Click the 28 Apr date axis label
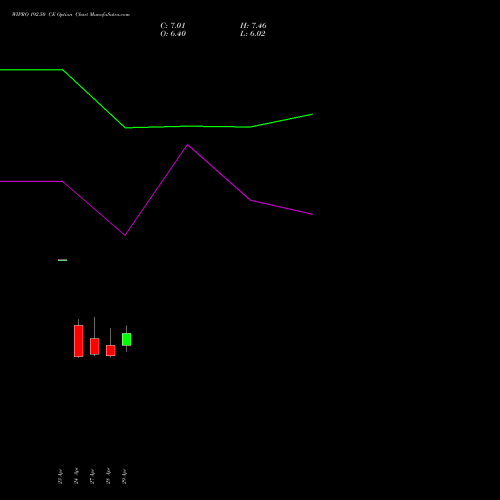Viewport: 500px width, 500px height. click(108, 476)
